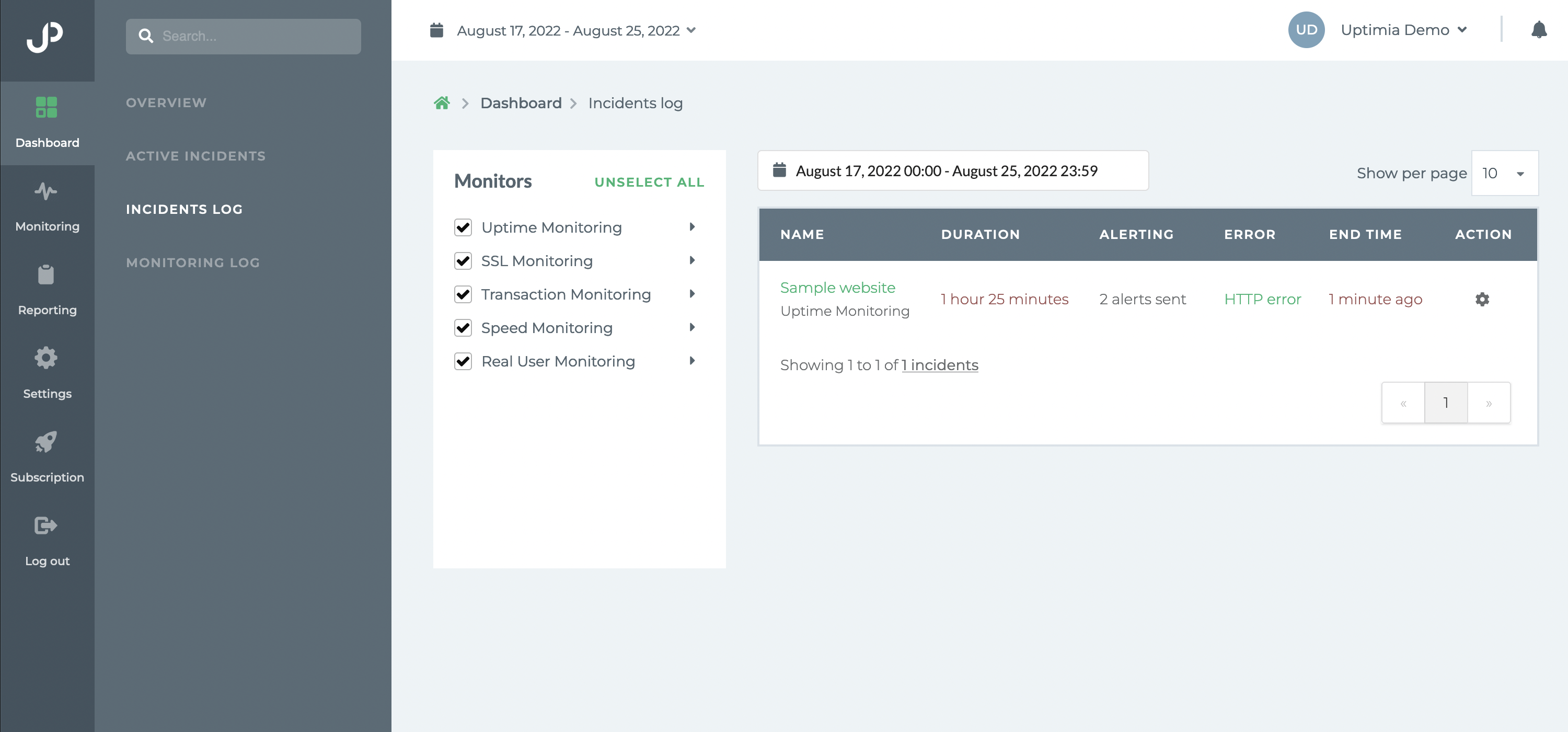Click the Log out icon

pyautogui.click(x=47, y=525)
